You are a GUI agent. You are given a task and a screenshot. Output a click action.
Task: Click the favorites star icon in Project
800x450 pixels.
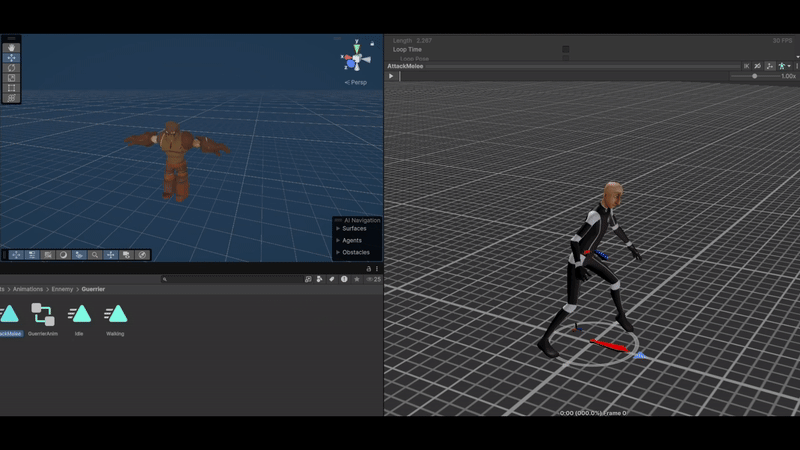tap(357, 279)
